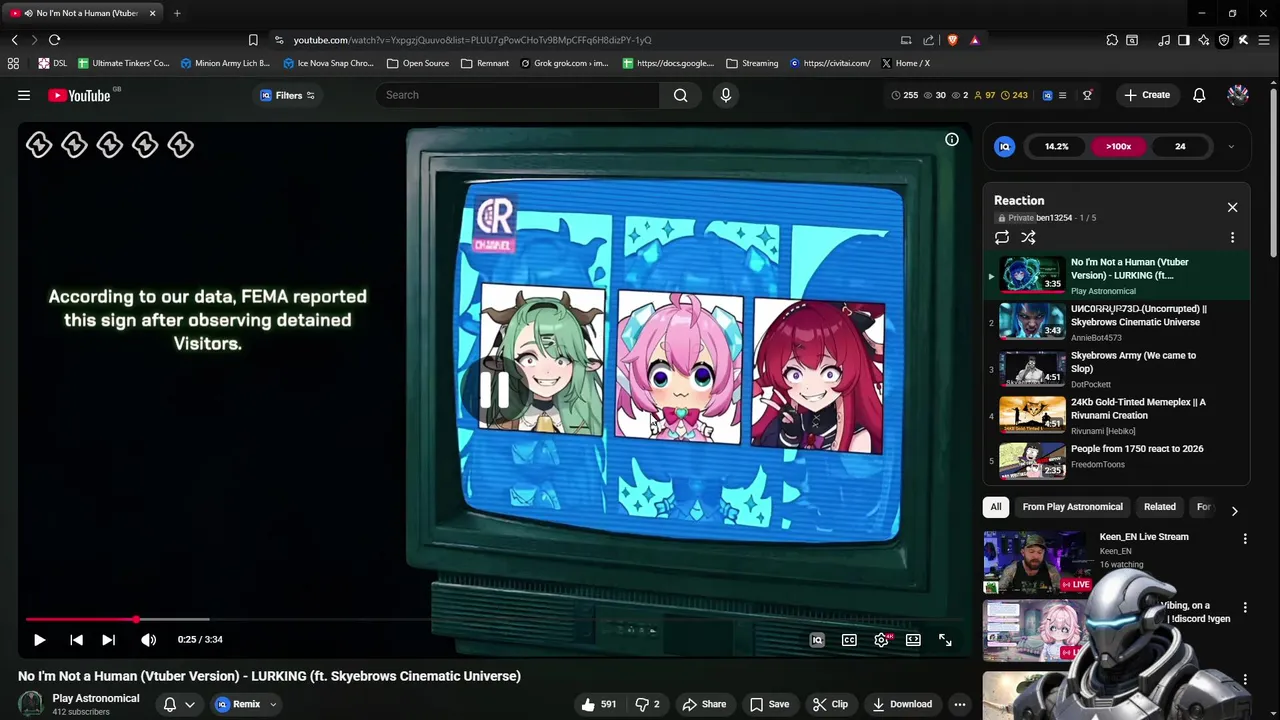Open more actions three-dot menu below video
The height and width of the screenshot is (720, 1280).
point(960,704)
